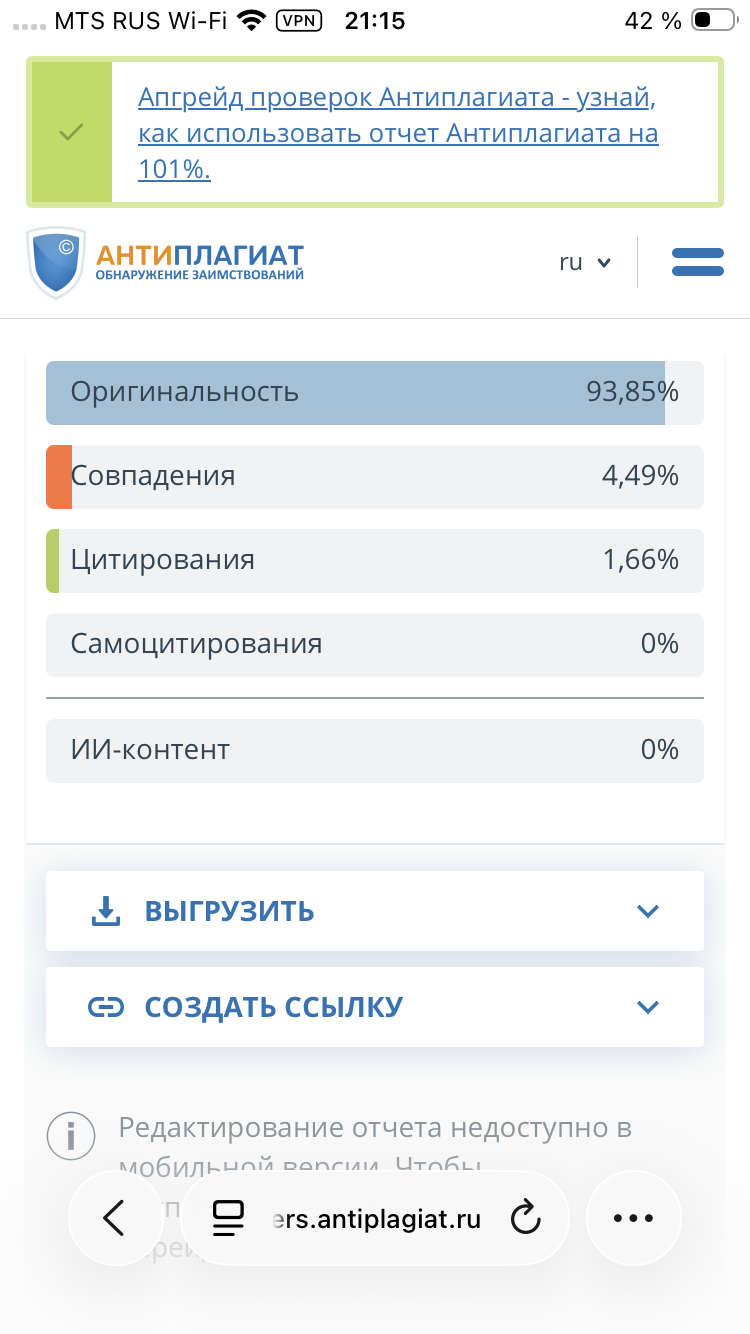Image resolution: width=750 pixels, height=1334 pixels.
Task: Click the info icon next to the editing notice
Action: tap(71, 1135)
